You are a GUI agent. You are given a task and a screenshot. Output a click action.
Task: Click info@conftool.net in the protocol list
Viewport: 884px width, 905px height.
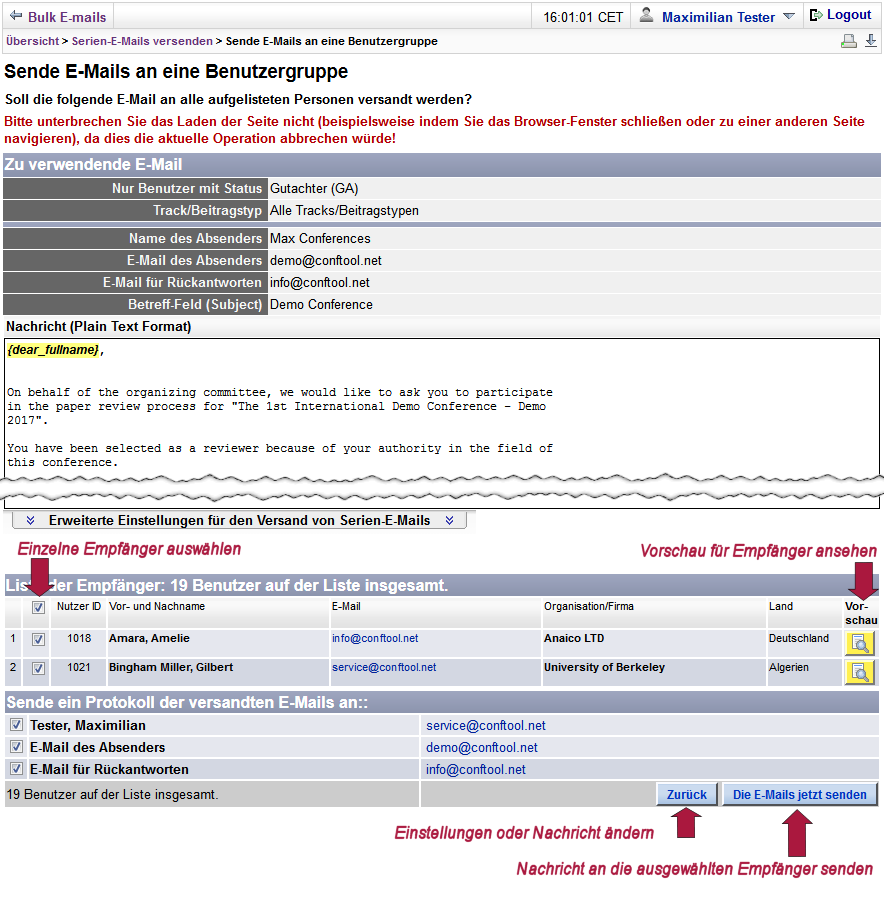pyautogui.click(x=476, y=769)
